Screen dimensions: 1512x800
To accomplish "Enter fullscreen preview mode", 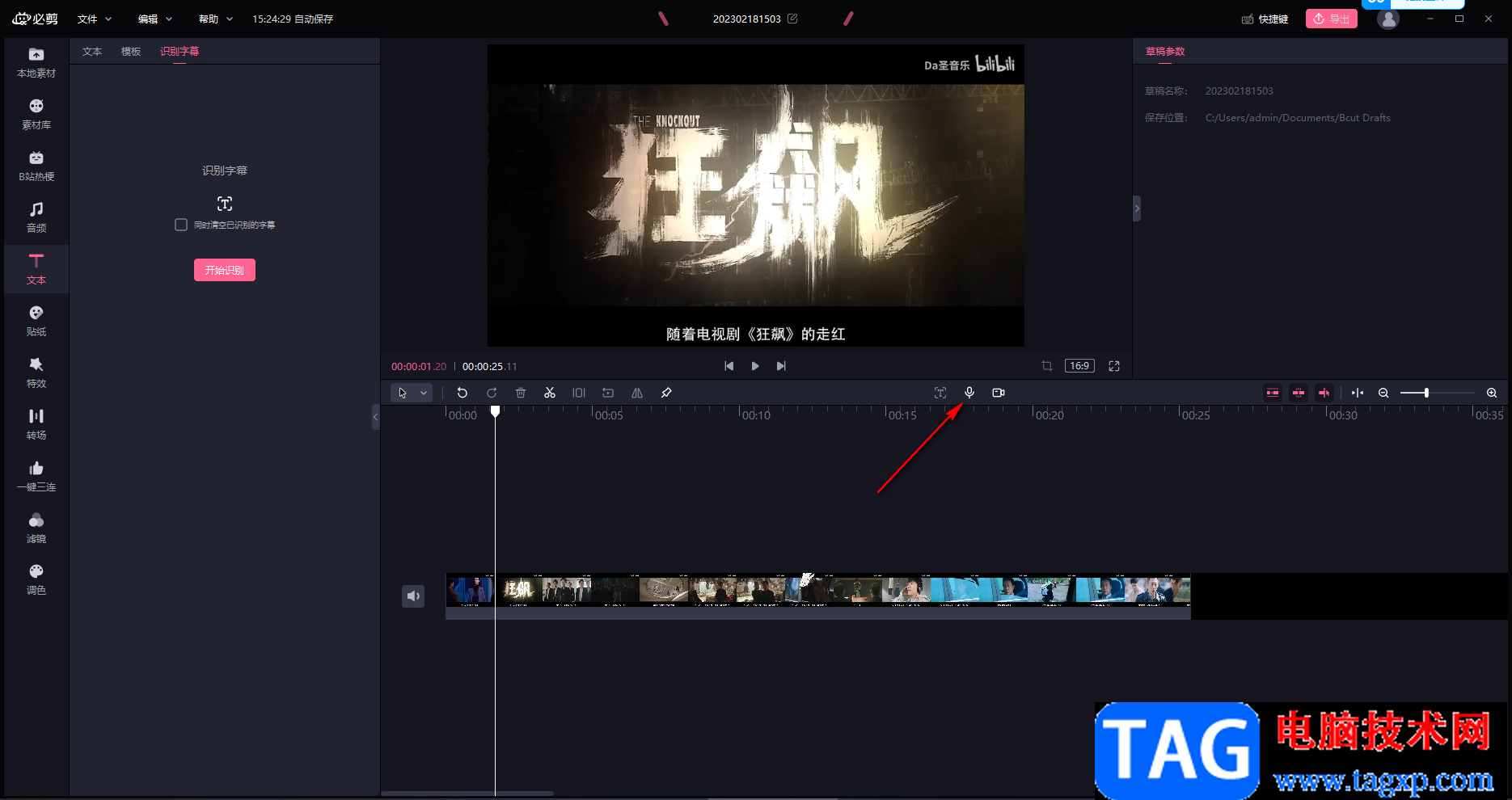I will point(1114,366).
